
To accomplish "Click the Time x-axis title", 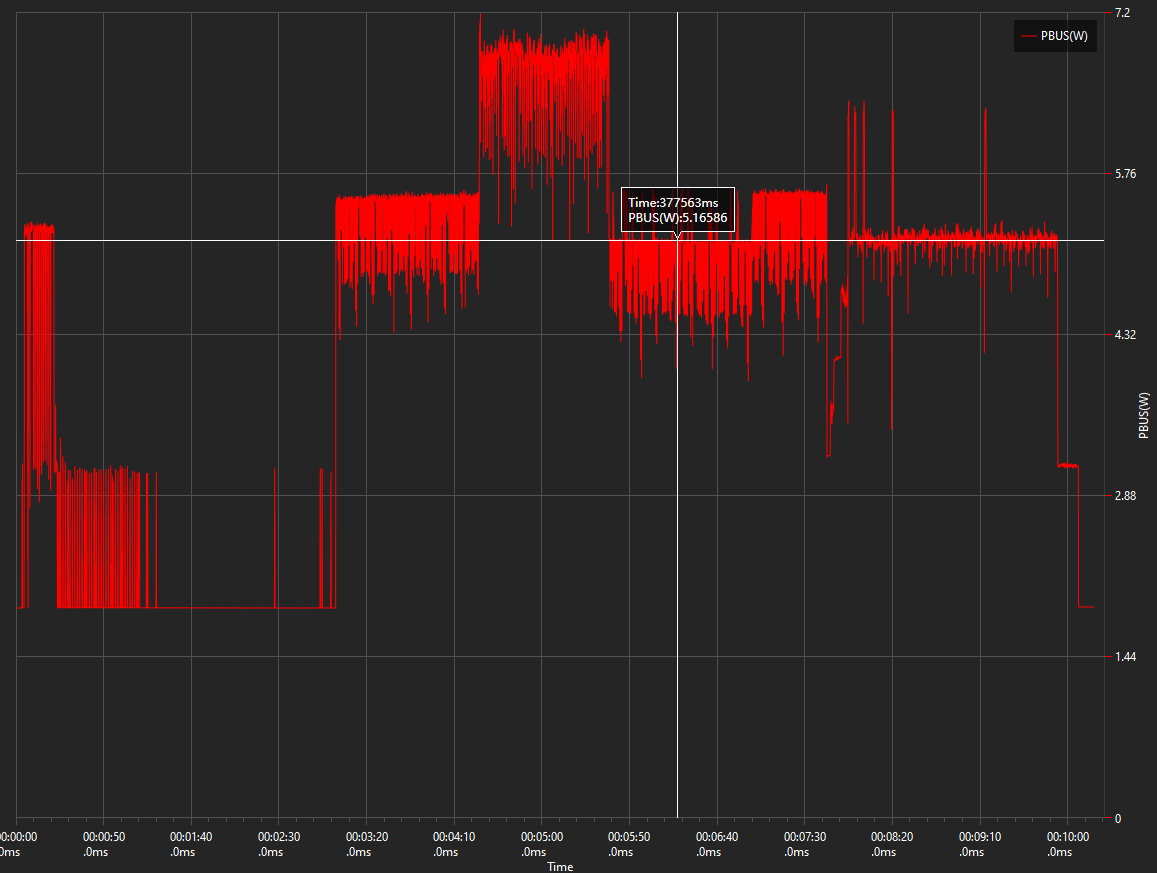I will click(x=560, y=866).
